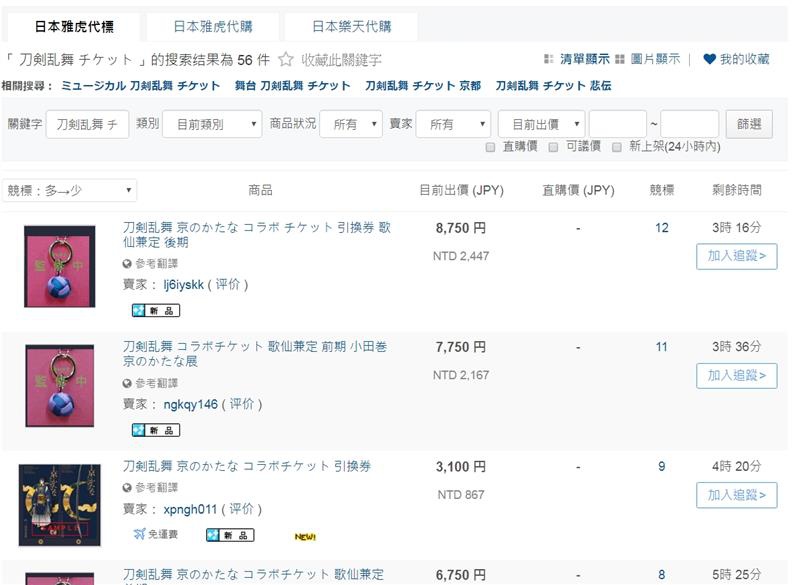The image size is (800, 585).
Task: Click the 剩餘時間 column header
Action: click(x=737, y=190)
